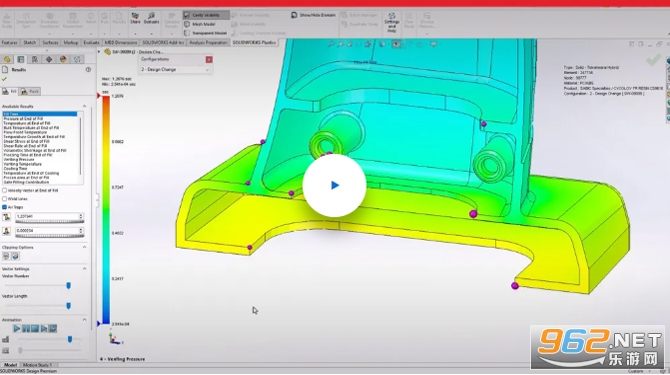Click the min value stepper arrows
The image size is (670, 375).
point(81,231)
